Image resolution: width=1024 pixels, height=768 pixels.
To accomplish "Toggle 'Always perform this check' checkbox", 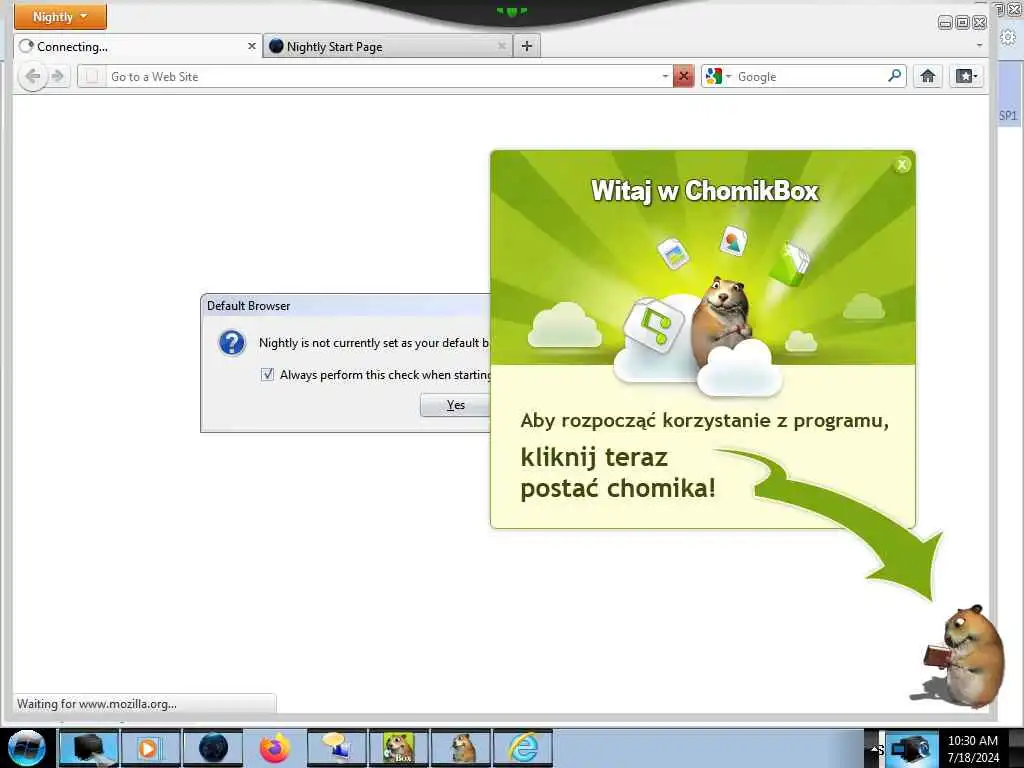I will (267, 374).
